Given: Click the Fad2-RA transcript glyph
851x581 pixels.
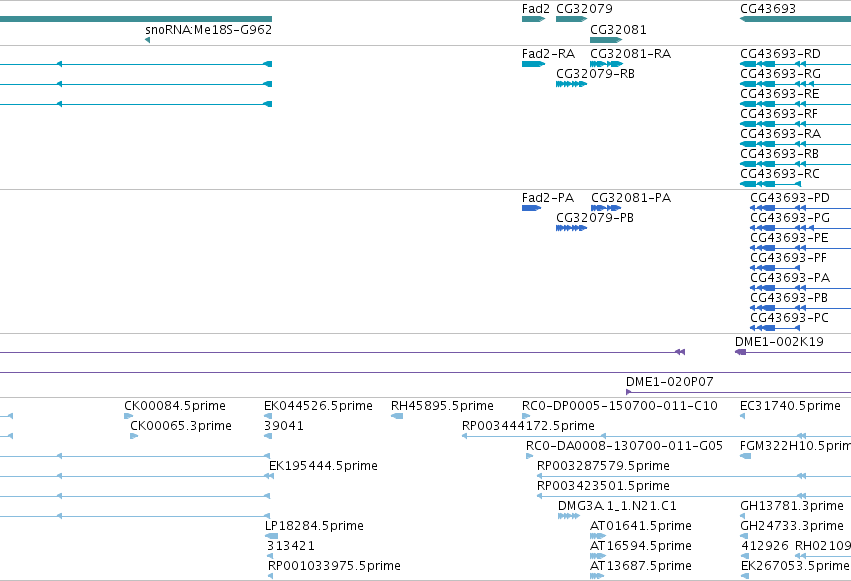Looking at the screenshot, I should pyautogui.click(x=533, y=64).
